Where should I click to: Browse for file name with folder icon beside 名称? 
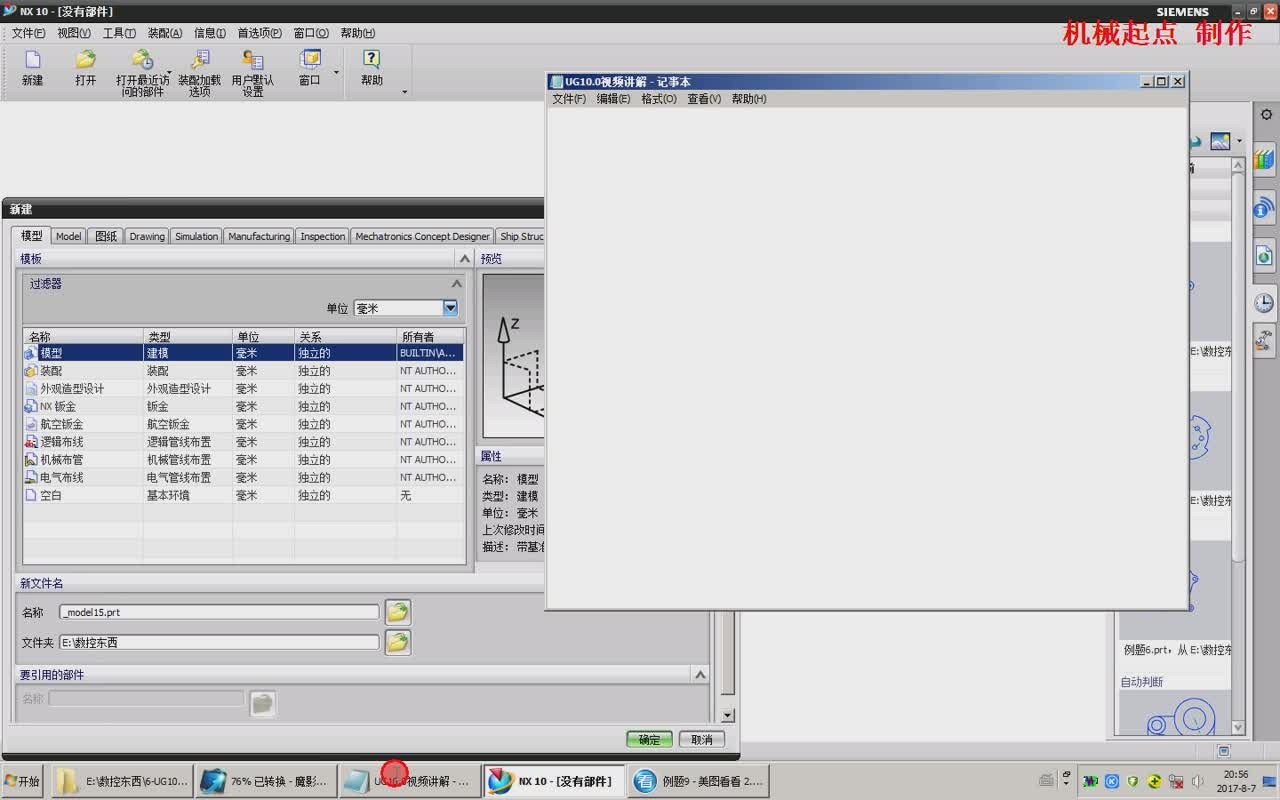[x=398, y=612]
